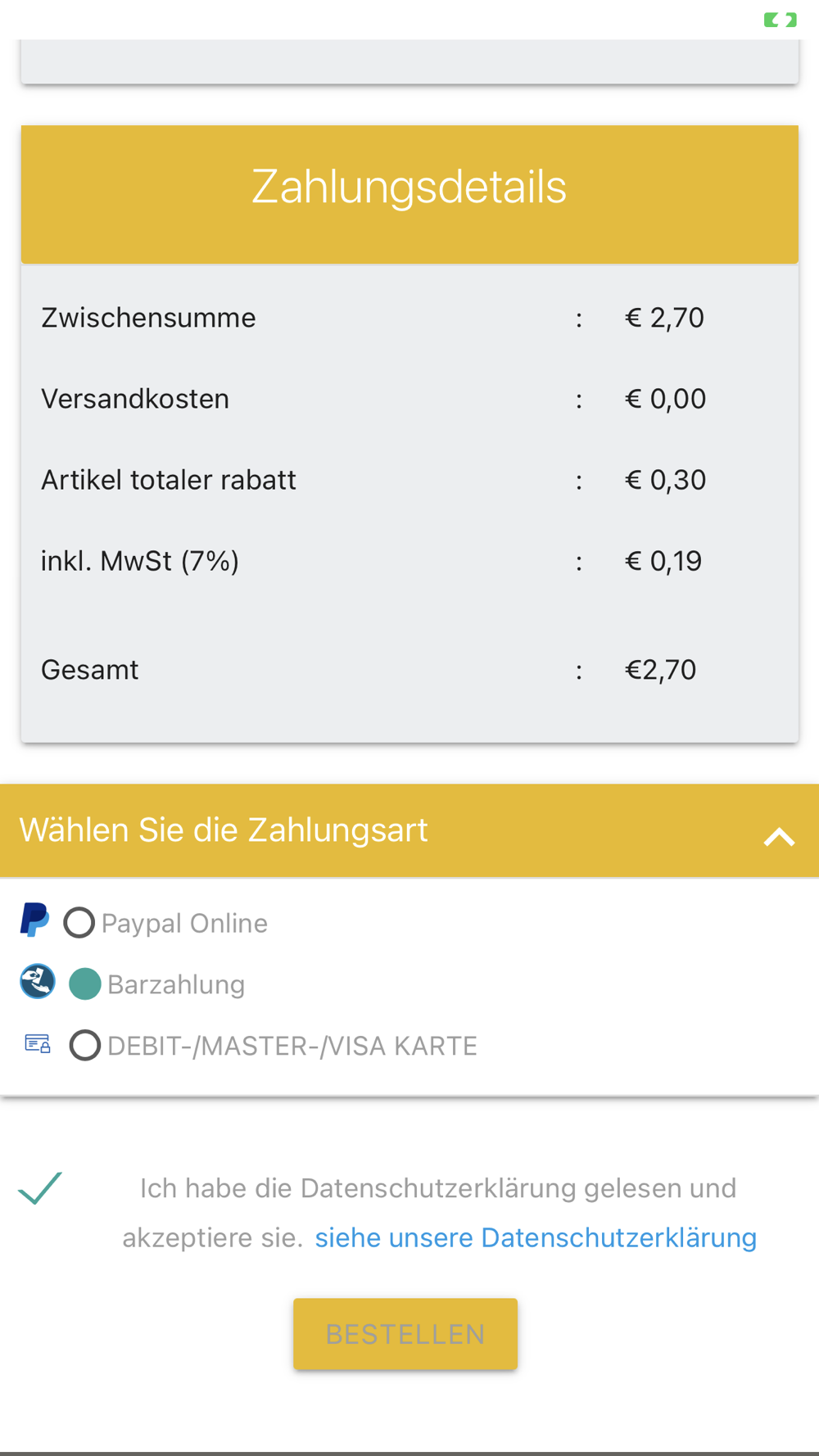Screen dimensions: 819x1456
Task: Tap the green status icon at top
Action: (780, 20)
